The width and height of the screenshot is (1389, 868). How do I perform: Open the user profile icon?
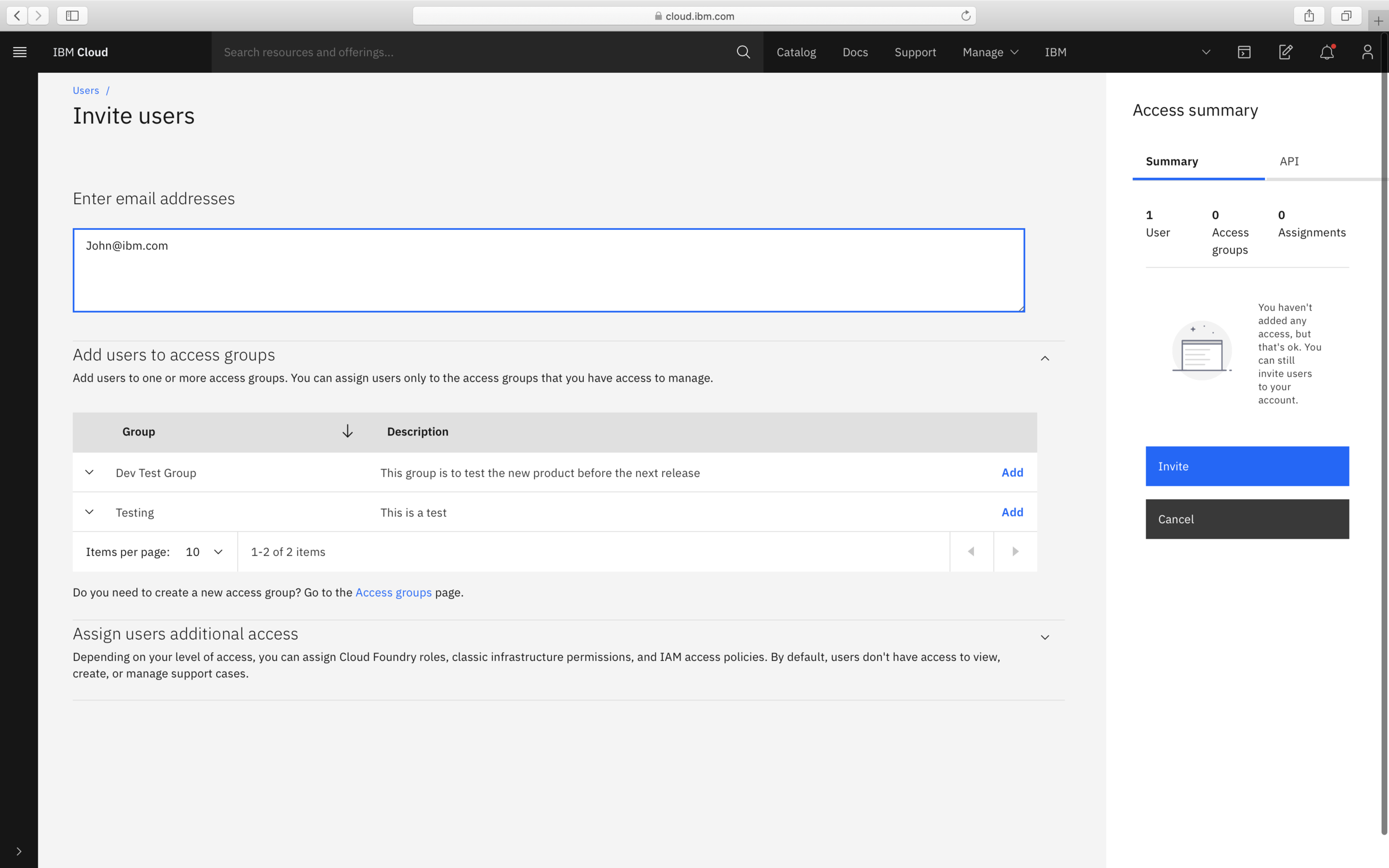coord(1367,52)
